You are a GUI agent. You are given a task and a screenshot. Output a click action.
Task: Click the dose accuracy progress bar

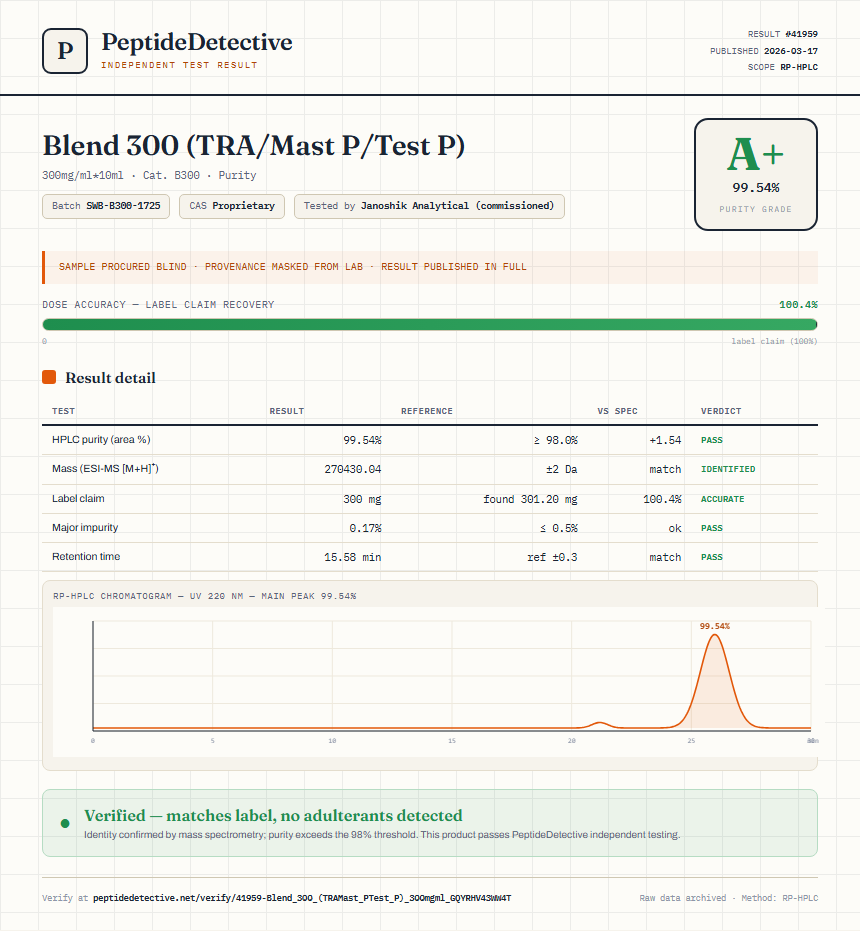(x=429, y=324)
